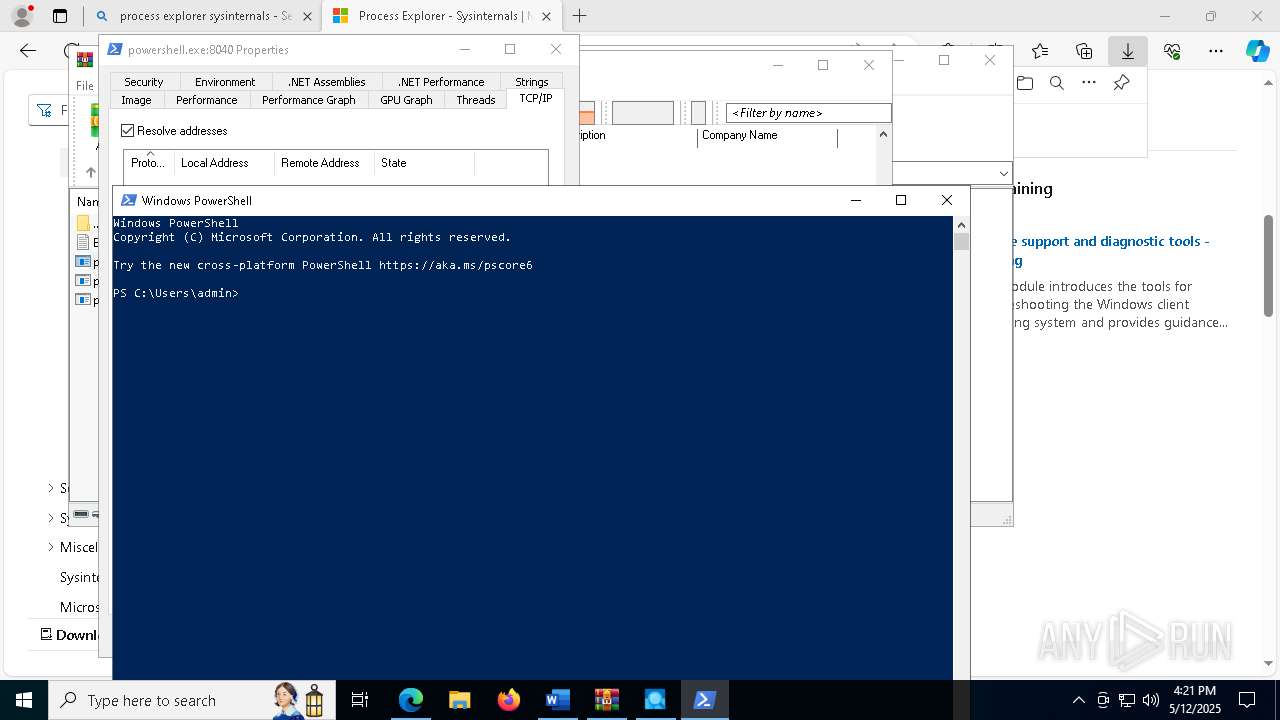Open .NET Assemblies tab
The width and height of the screenshot is (1280, 720).
pos(326,82)
